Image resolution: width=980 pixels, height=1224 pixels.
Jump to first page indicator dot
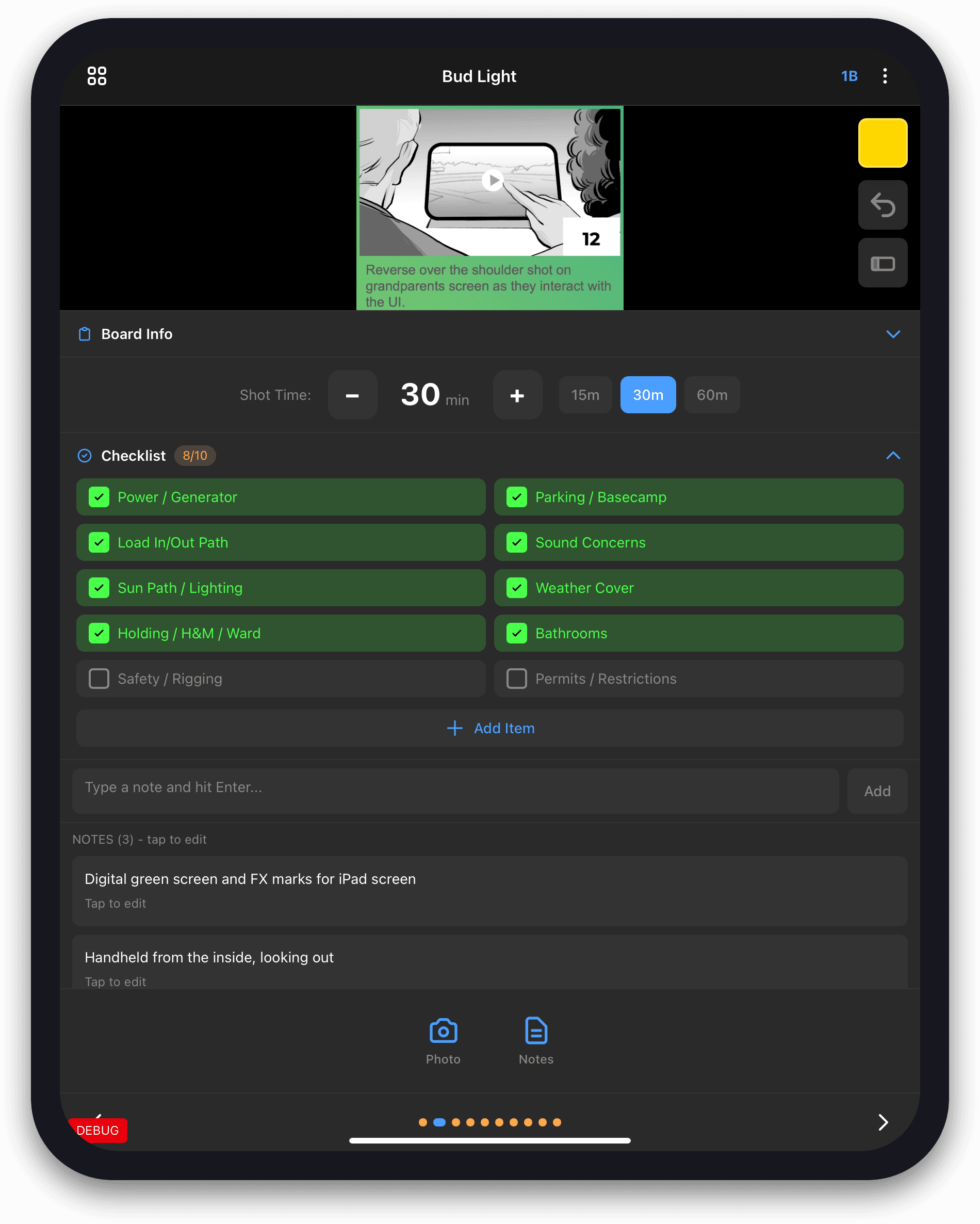tap(423, 1122)
